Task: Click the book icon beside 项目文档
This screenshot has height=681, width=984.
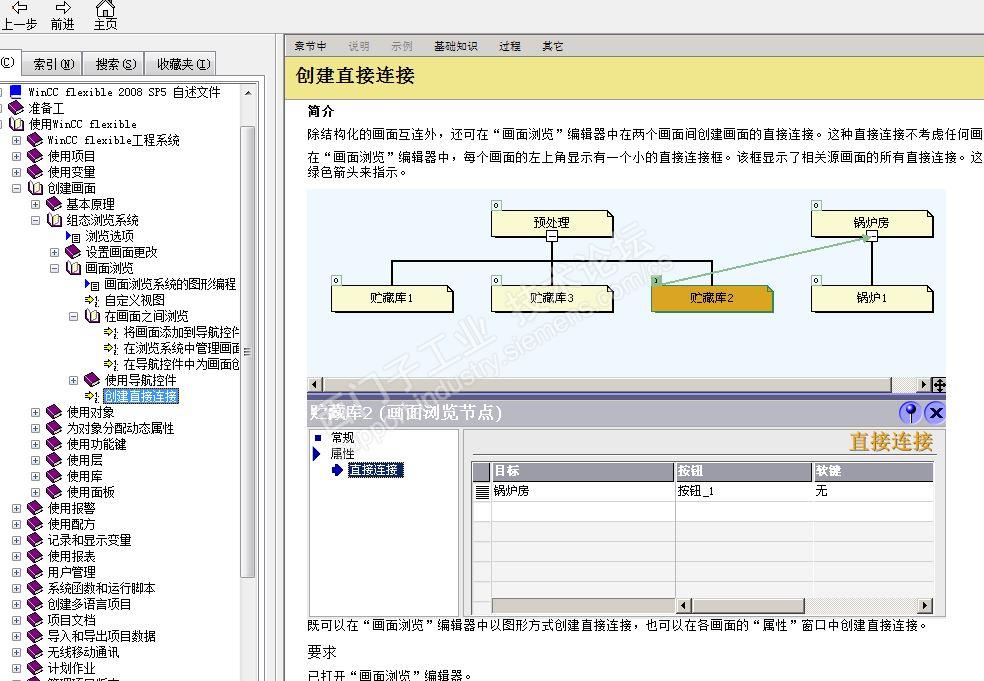Action: click(35, 620)
